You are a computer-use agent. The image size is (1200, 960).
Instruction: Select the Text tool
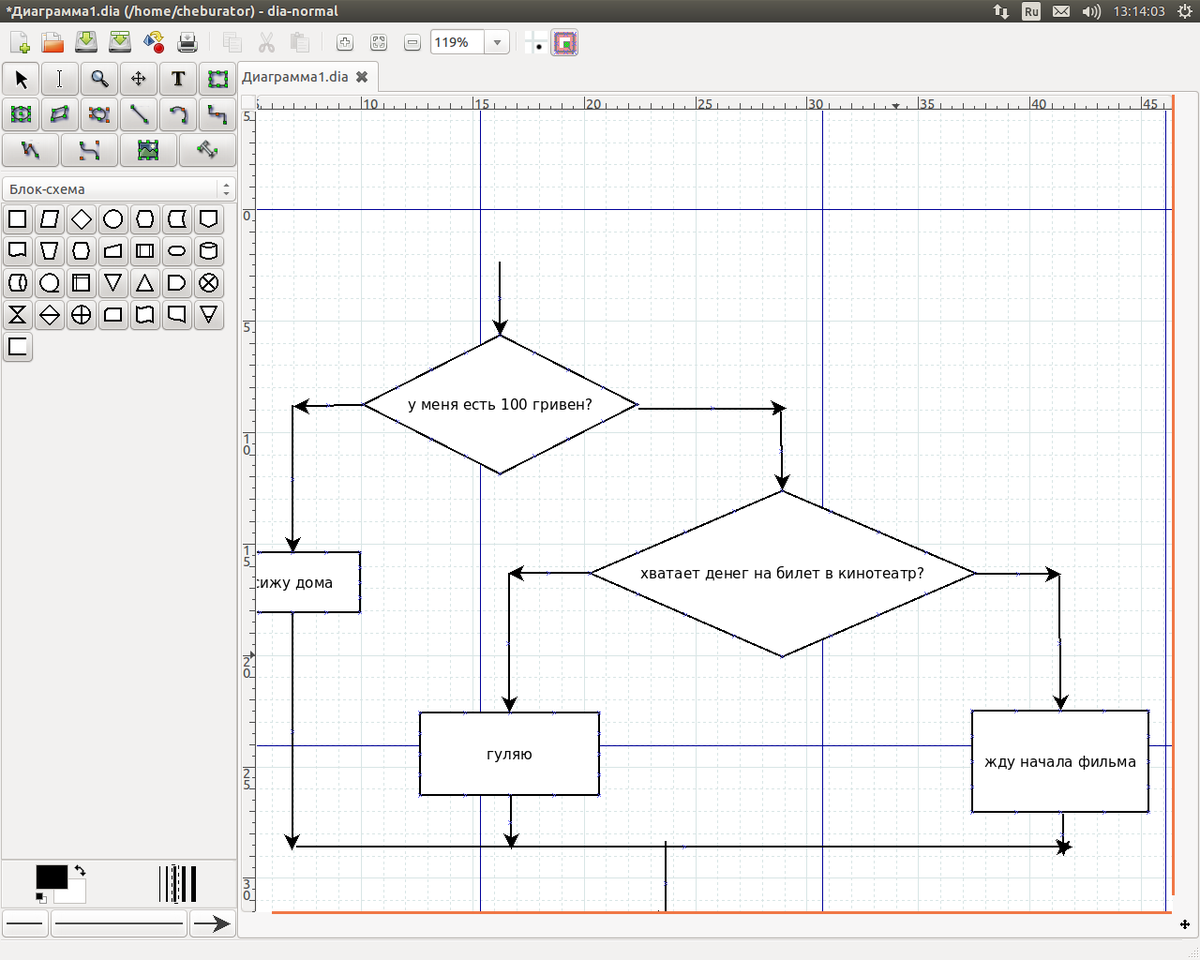[x=177, y=79]
